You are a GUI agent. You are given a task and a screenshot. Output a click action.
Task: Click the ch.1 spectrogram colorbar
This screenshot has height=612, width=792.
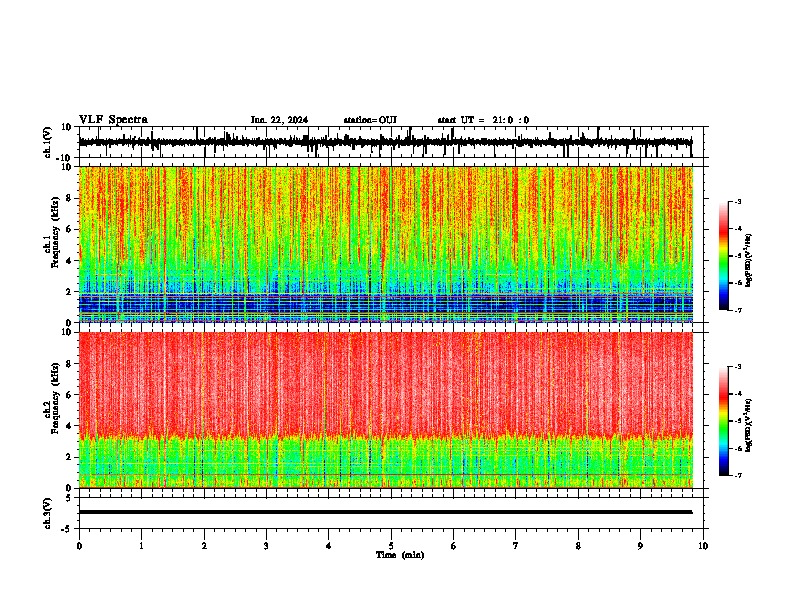(724, 256)
